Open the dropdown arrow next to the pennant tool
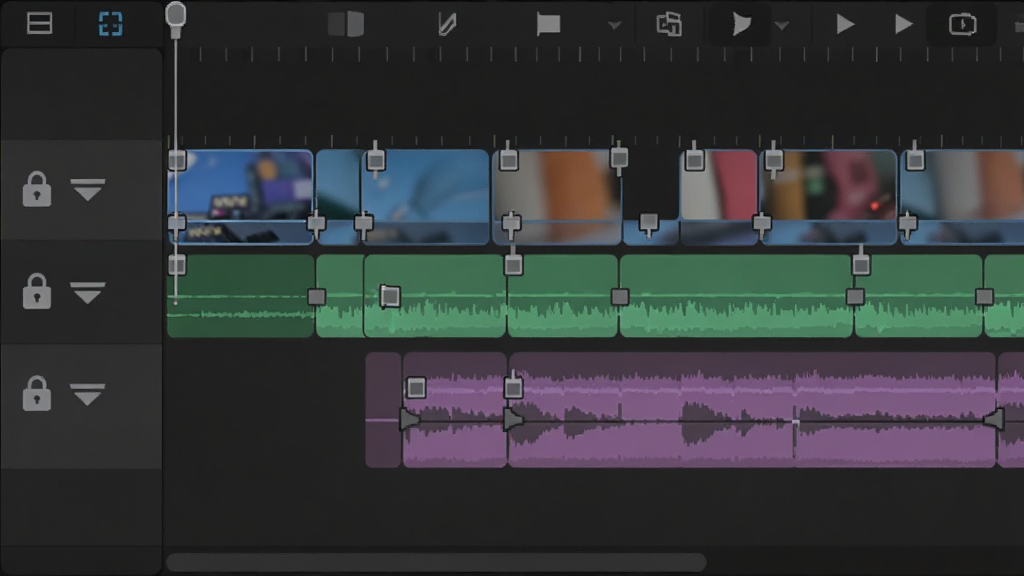The width and height of the screenshot is (1024, 576). coord(782,25)
